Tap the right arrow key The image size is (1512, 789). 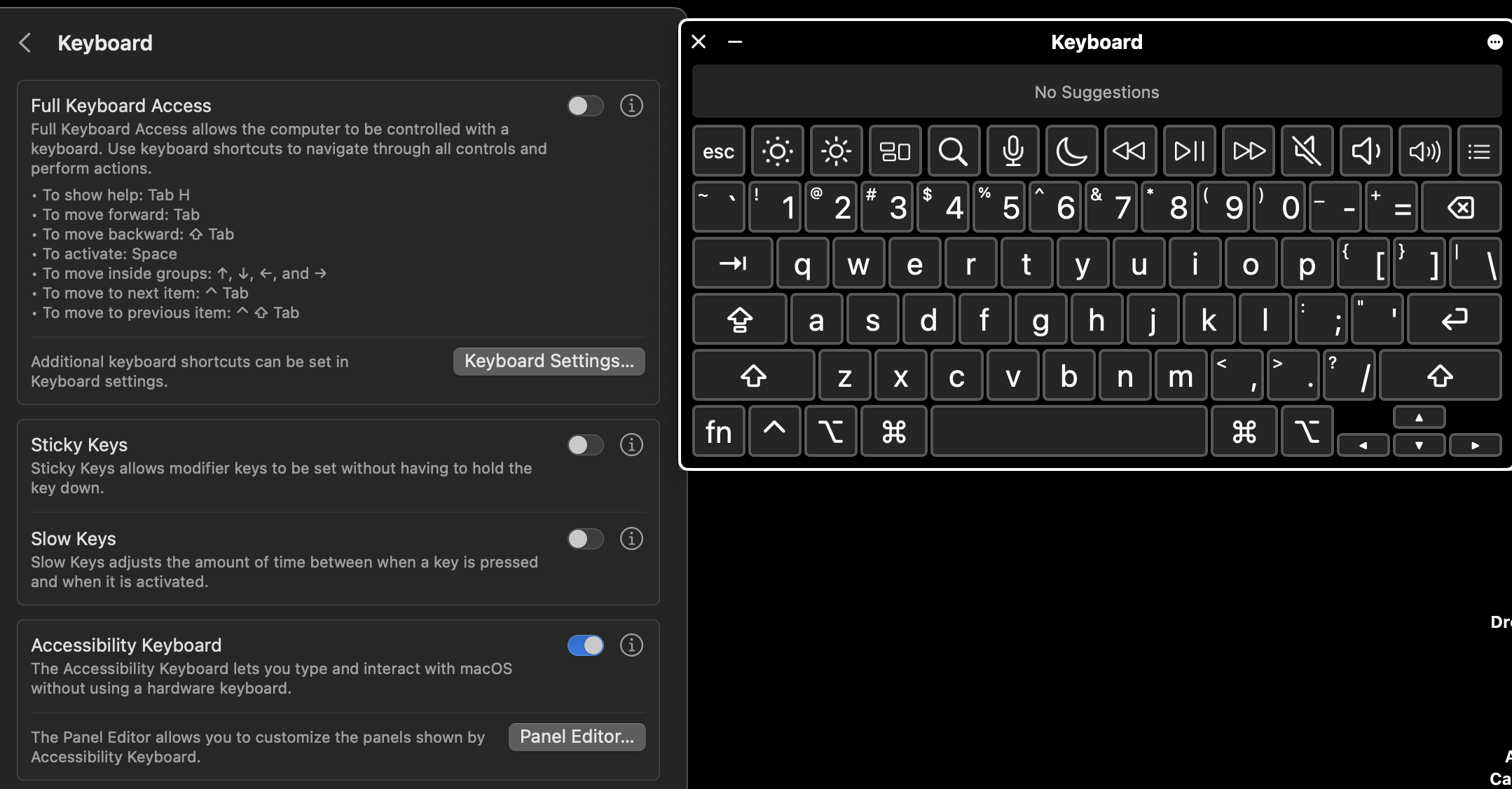[x=1475, y=445]
